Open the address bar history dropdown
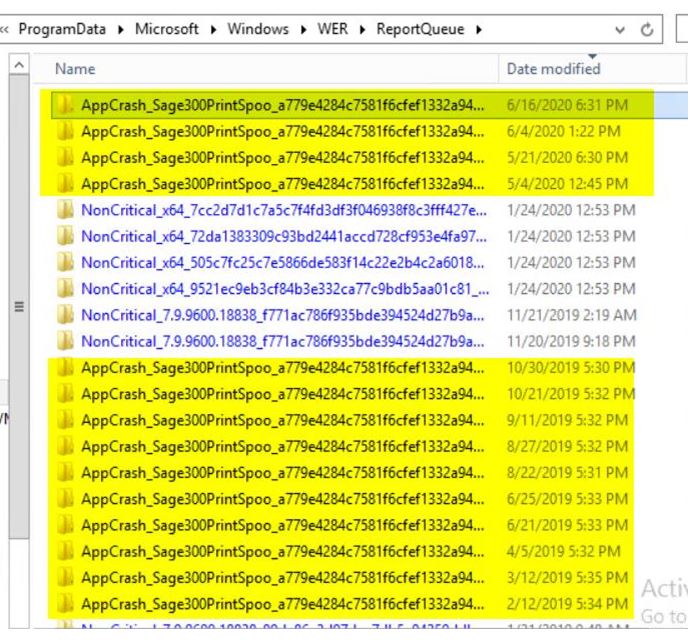Image resolution: width=691 pixels, height=642 pixels. click(x=620, y=30)
